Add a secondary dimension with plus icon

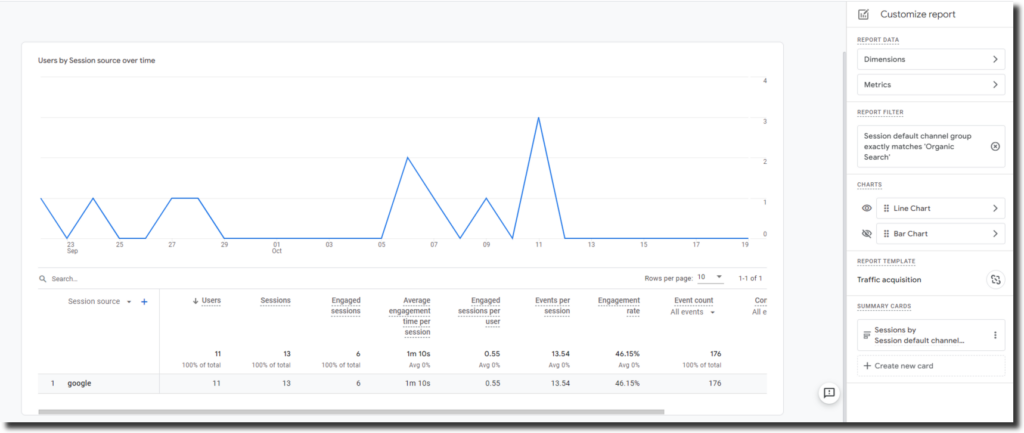pos(144,301)
